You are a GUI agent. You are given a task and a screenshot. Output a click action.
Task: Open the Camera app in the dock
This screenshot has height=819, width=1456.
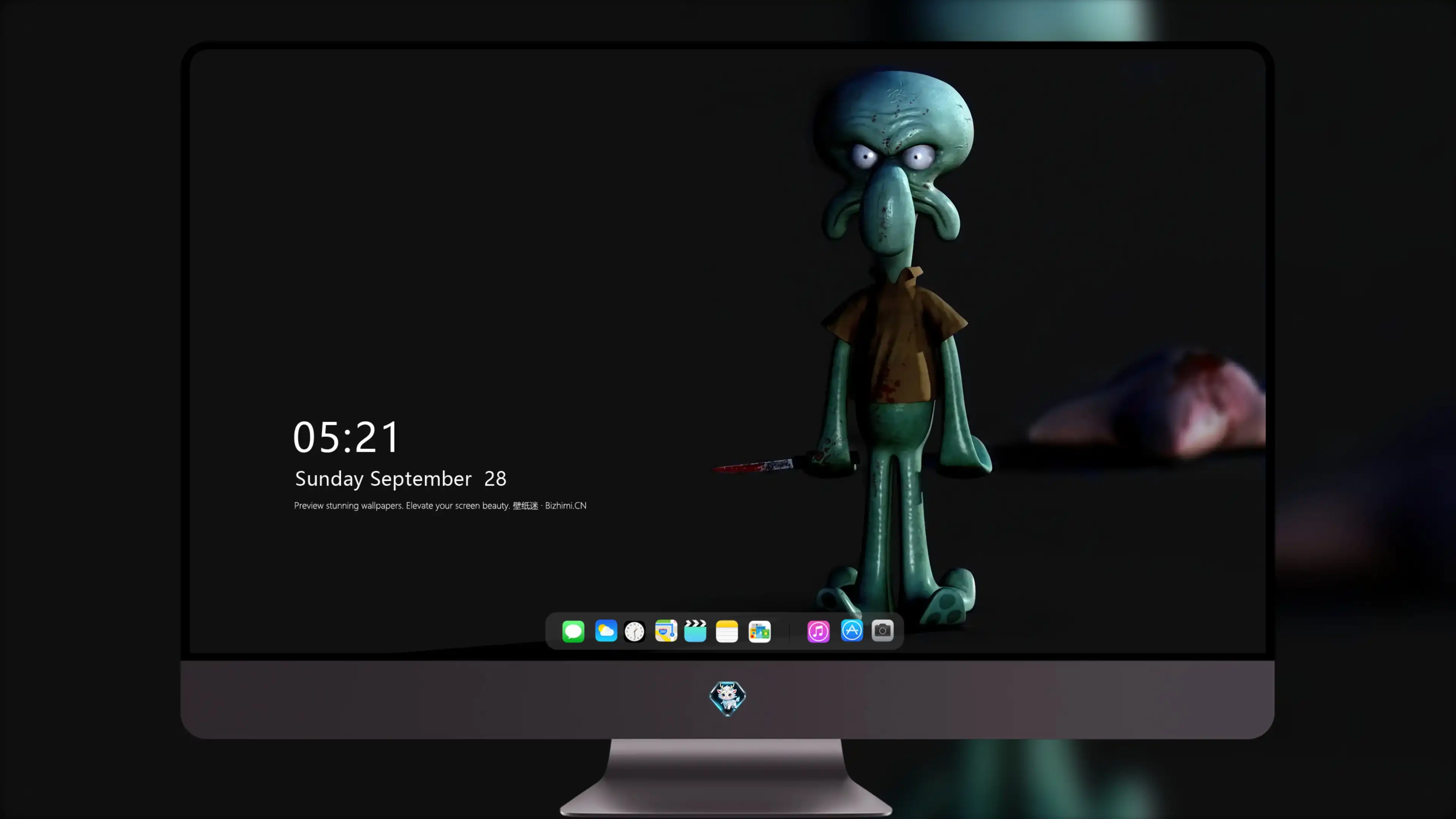tap(882, 631)
